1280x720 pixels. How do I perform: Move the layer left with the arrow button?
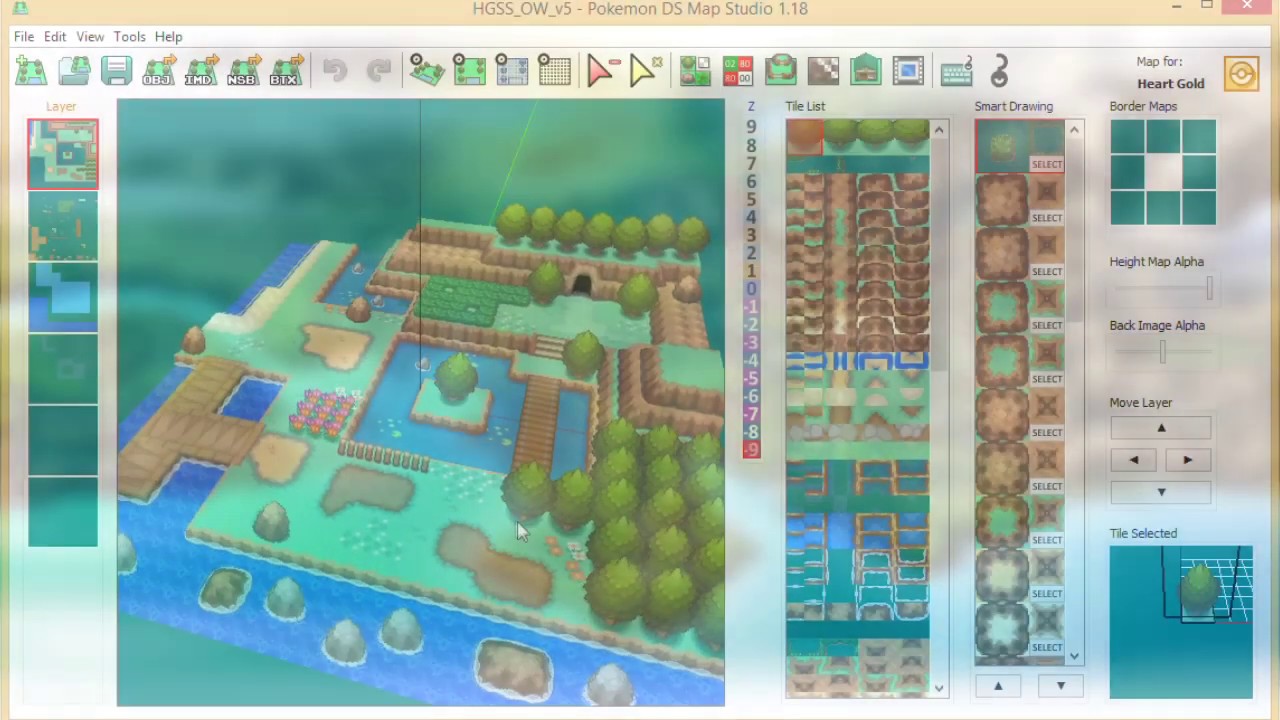point(1134,460)
